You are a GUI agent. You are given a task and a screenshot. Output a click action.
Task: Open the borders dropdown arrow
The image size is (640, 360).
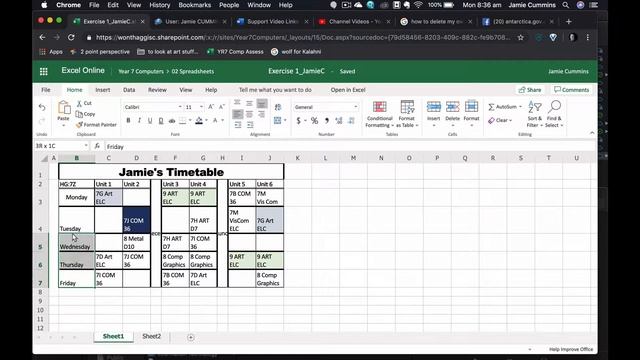click(x=190, y=120)
